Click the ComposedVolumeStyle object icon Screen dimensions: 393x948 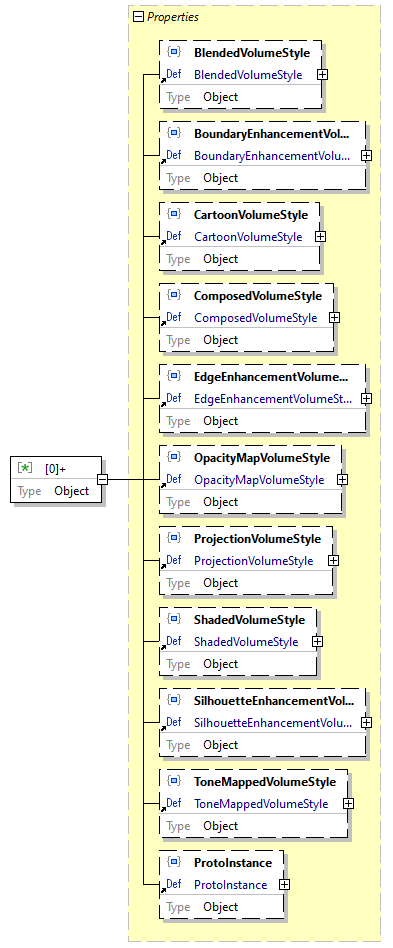click(174, 295)
